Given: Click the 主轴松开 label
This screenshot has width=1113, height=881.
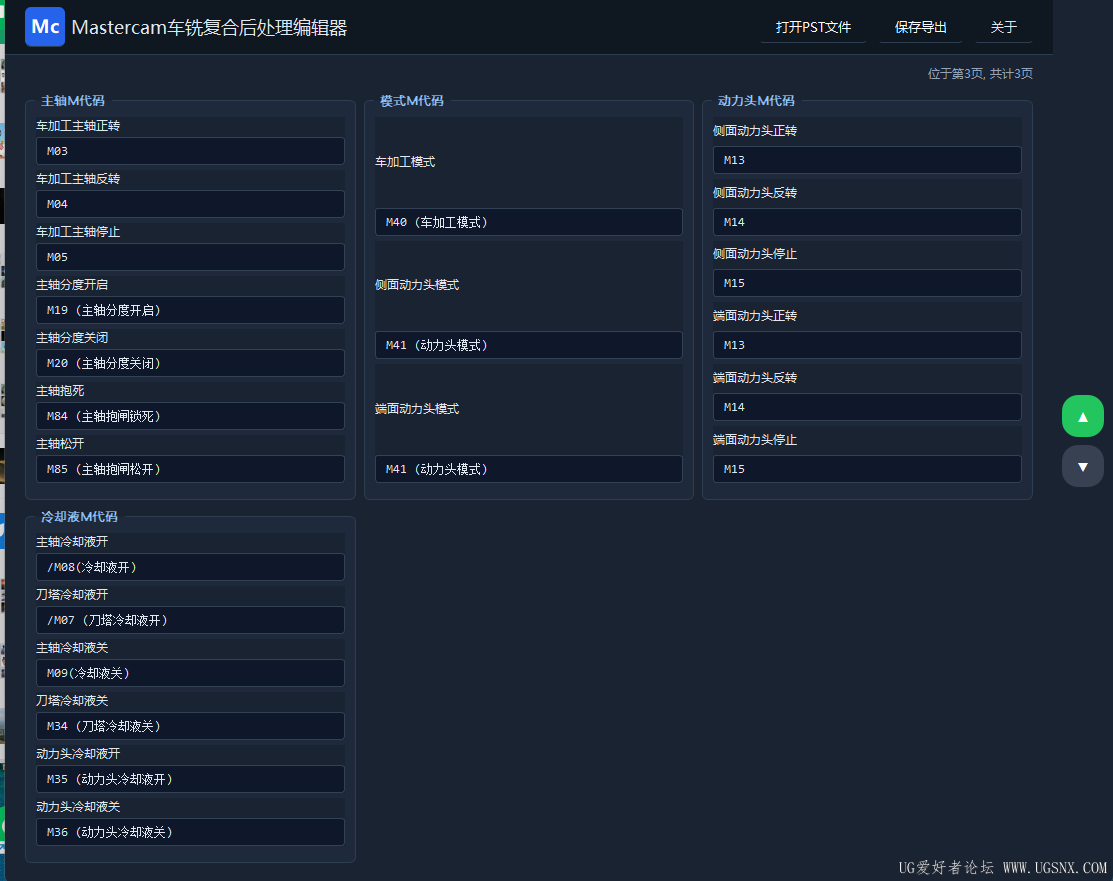Looking at the screenshot, I should (x=60, y=444).
